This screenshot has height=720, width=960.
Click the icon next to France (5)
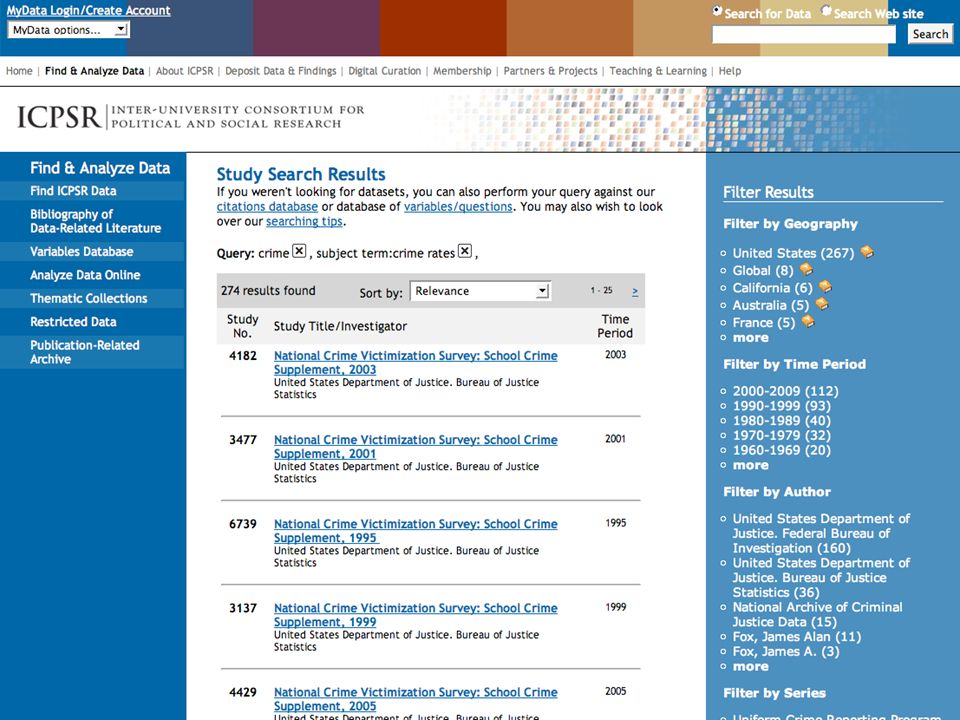tap(808, 321)
